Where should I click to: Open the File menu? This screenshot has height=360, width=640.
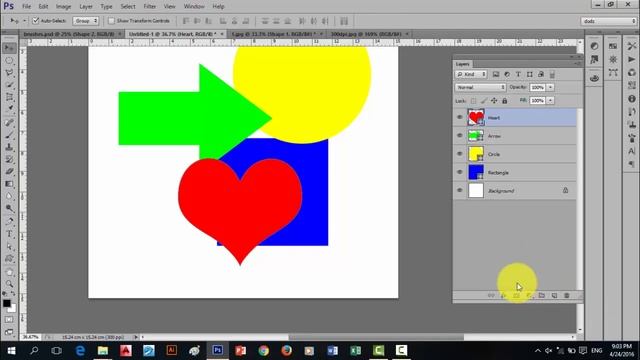(x=27, y=7)
